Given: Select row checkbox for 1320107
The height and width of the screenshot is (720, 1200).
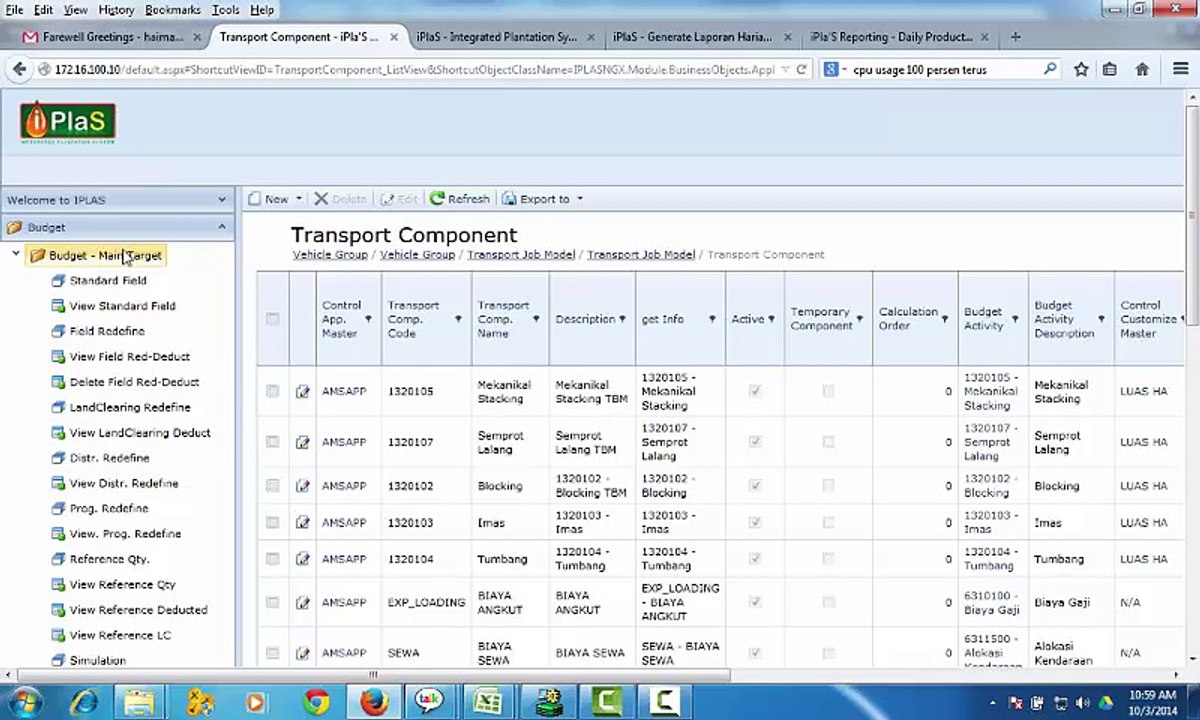Looking at the screenshot, I should tap(273, 441).
